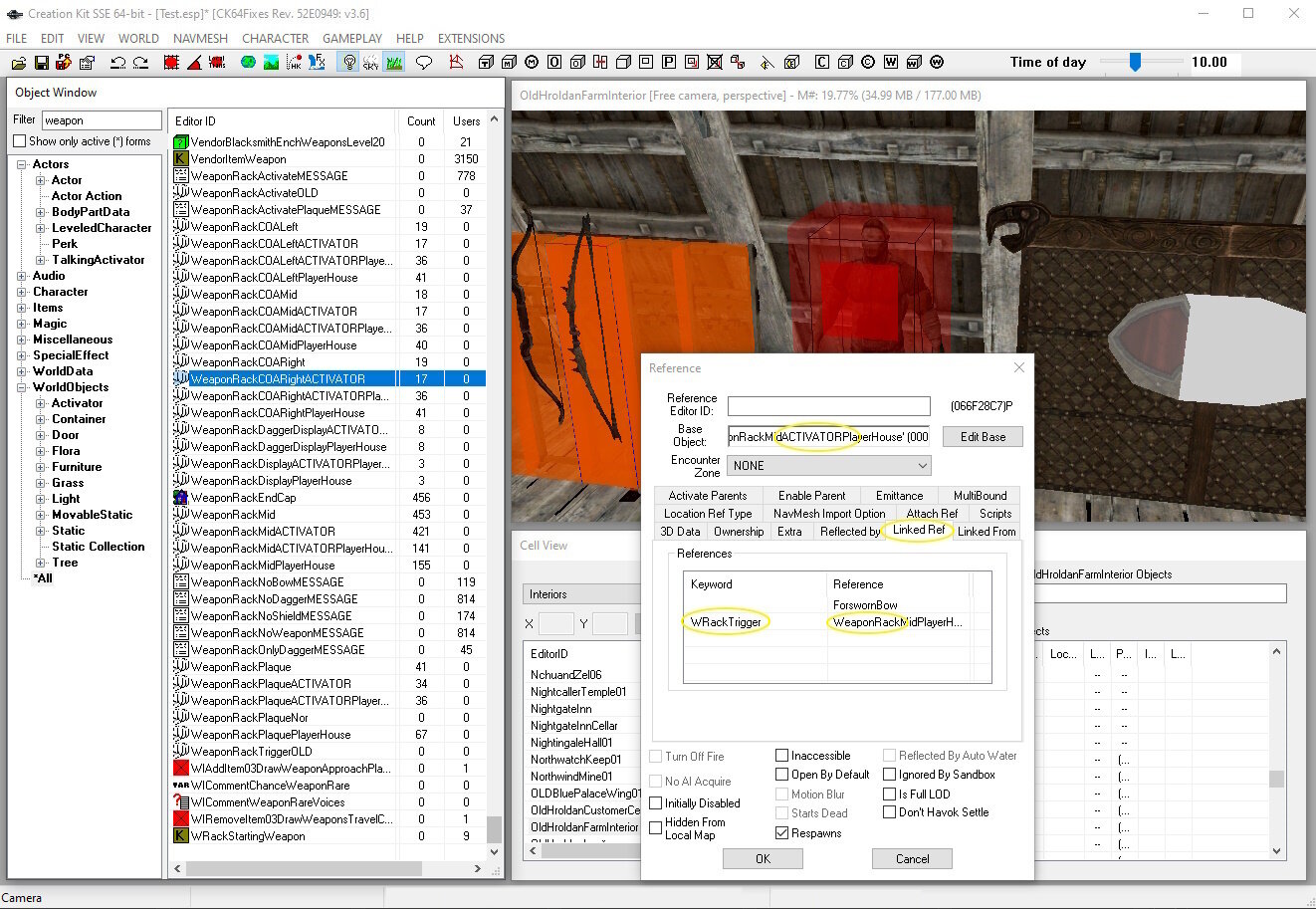Save the plugin with the floppy disk icon

[42, 63]
